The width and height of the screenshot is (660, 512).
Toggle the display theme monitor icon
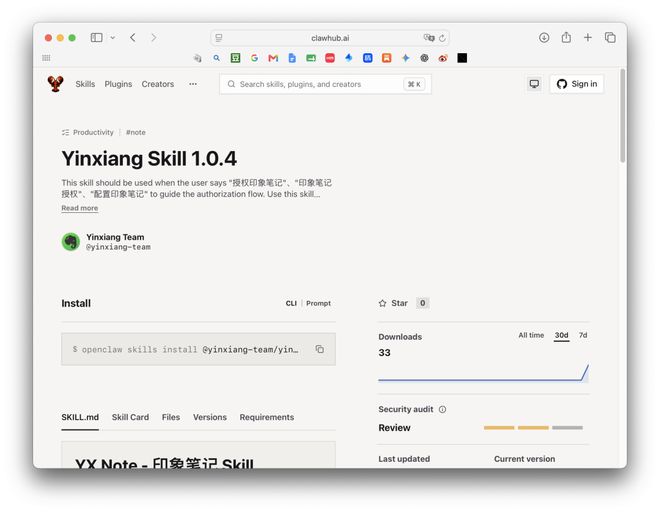[534, 84]
